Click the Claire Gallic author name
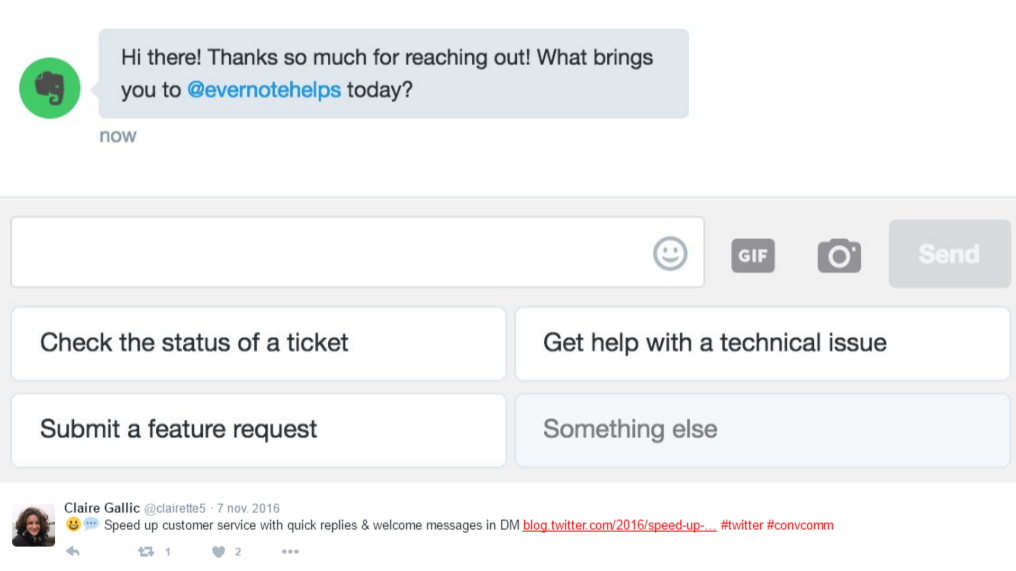The height and width of the screenshot is (571, 1016). pyautogui.click(x=102, y=508)
